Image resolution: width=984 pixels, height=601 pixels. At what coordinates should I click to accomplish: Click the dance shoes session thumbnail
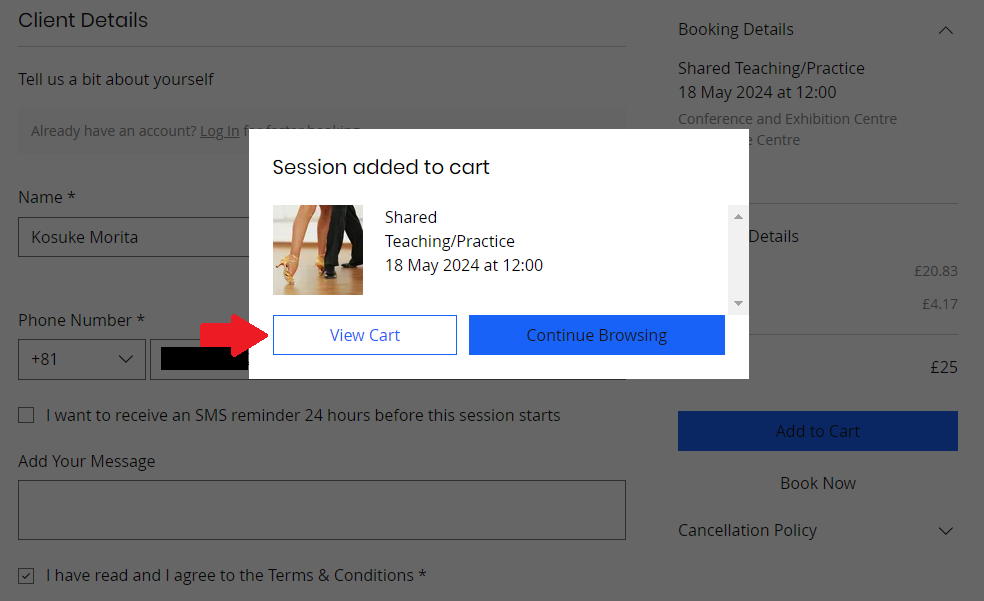[x=318, y=250]
